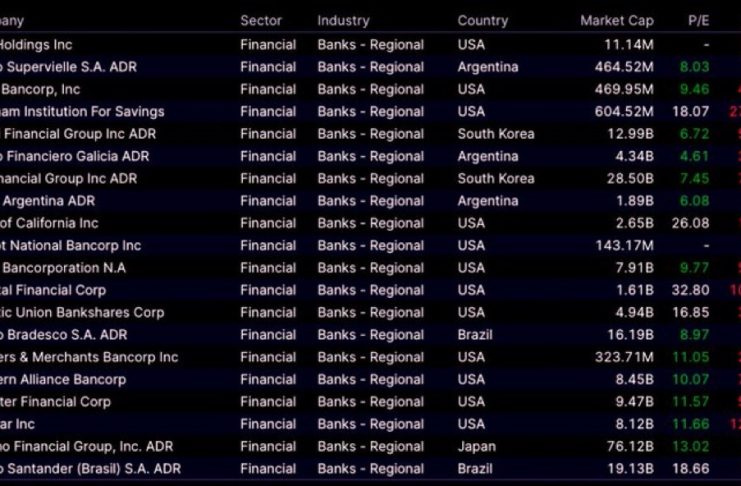
Task: Click the P/E column header
Action: (698, 20)
